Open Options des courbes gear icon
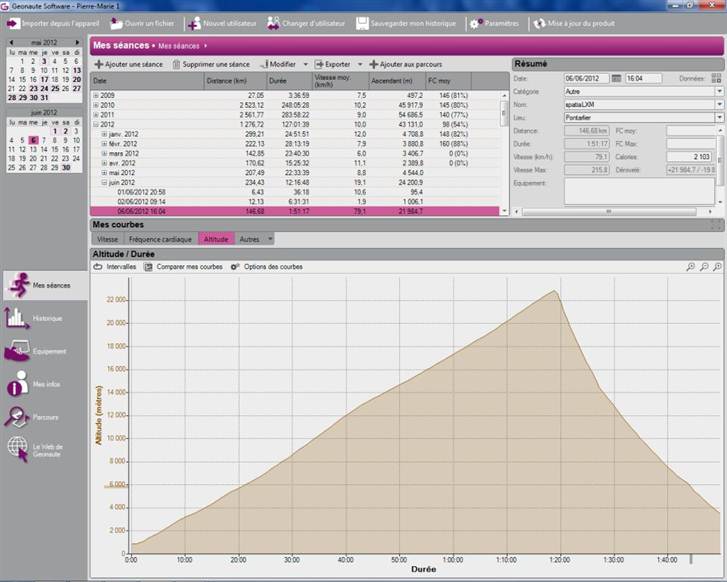Viewport: 727px width, 582px height. coord(235,267)
